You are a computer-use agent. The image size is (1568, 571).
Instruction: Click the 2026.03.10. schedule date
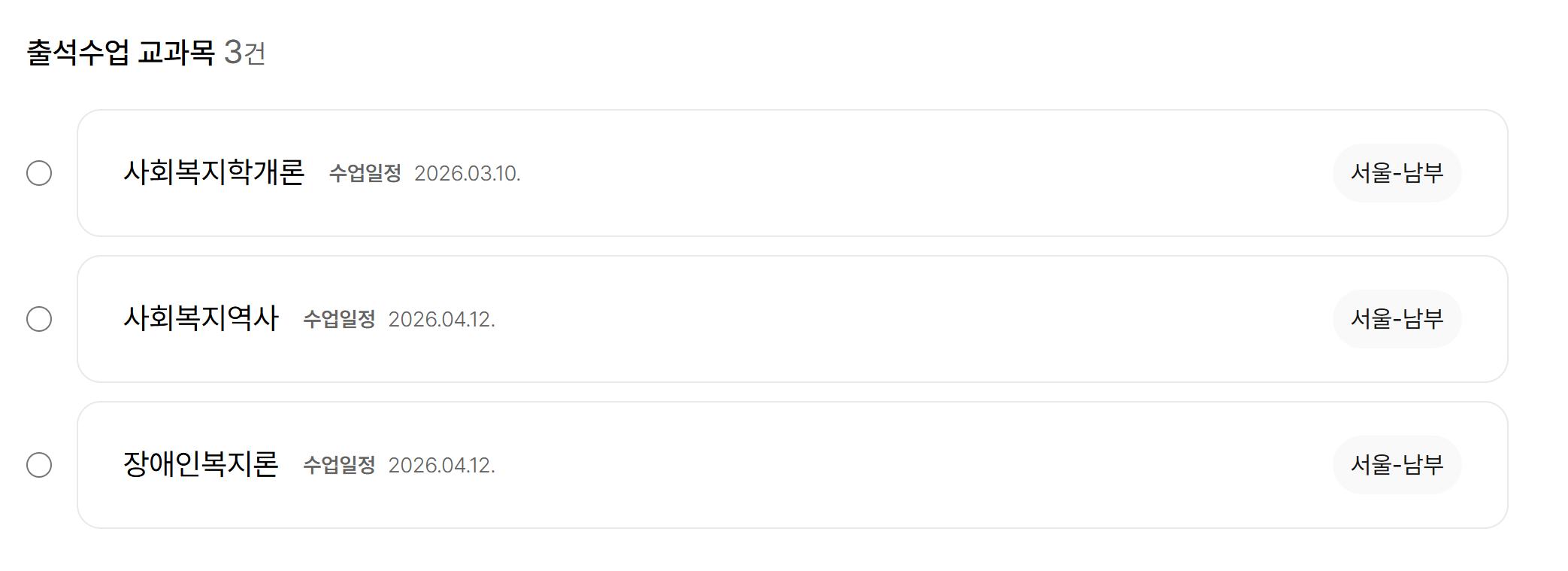pos(467,174)
